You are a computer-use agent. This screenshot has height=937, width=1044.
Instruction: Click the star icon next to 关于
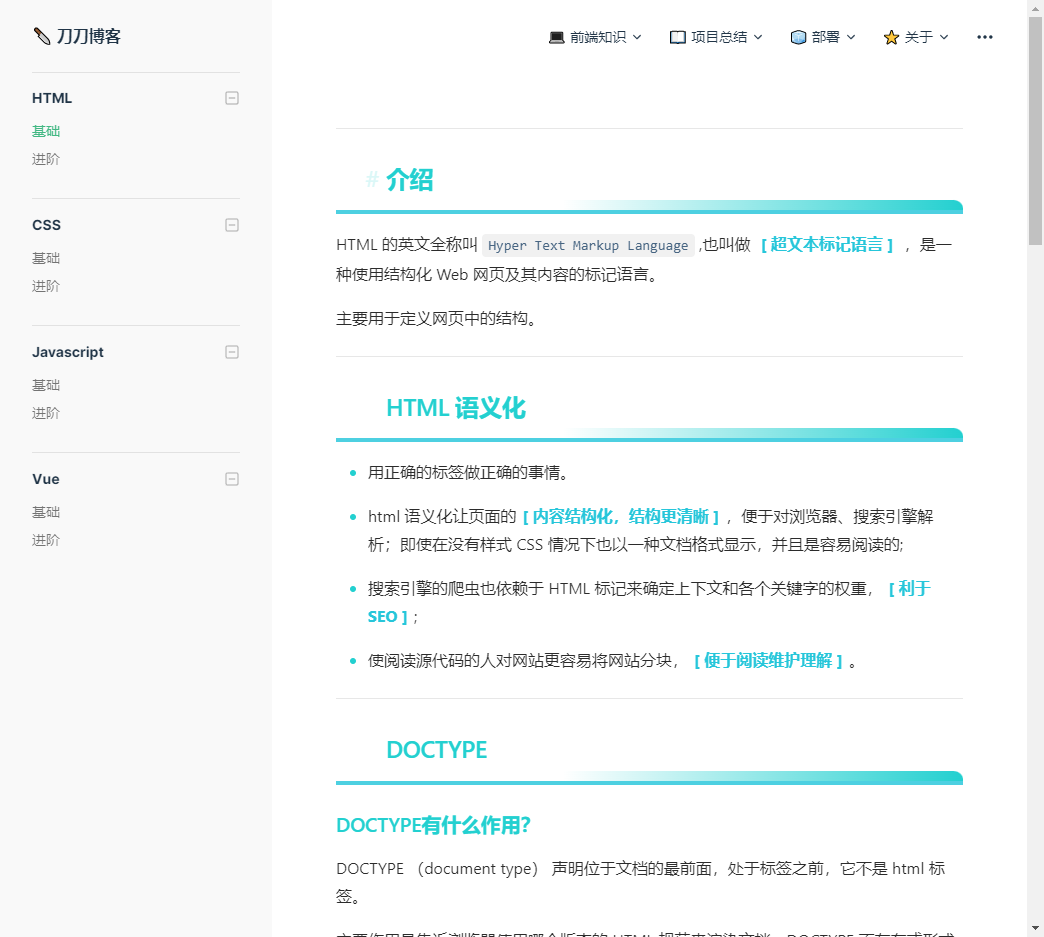[x=891, y=37]
